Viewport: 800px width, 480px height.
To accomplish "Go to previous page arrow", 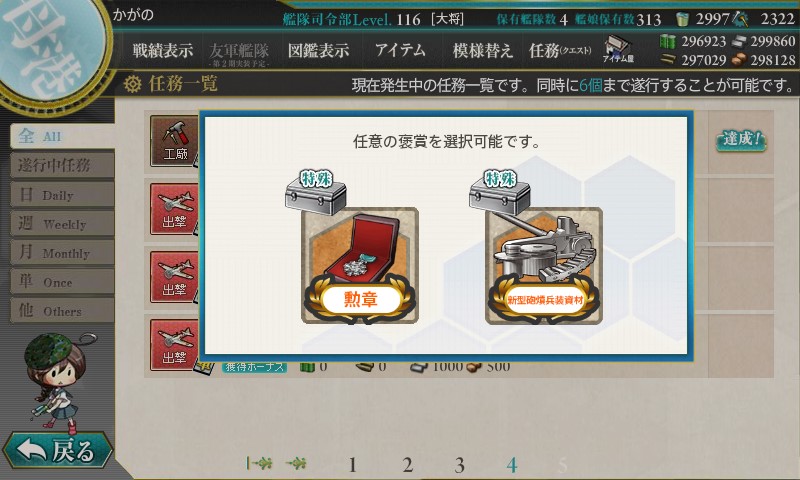I will tap(296, 463).
